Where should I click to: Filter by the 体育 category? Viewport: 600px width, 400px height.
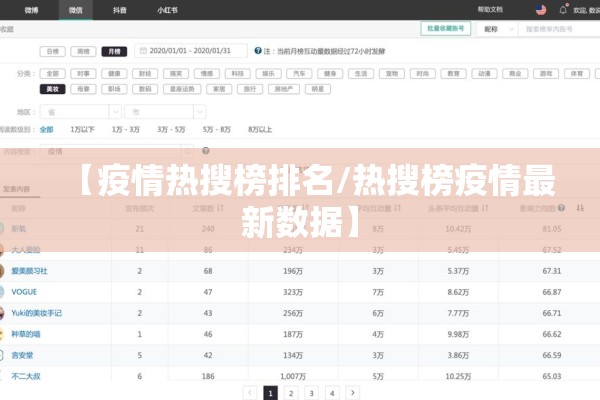[577, 73]
